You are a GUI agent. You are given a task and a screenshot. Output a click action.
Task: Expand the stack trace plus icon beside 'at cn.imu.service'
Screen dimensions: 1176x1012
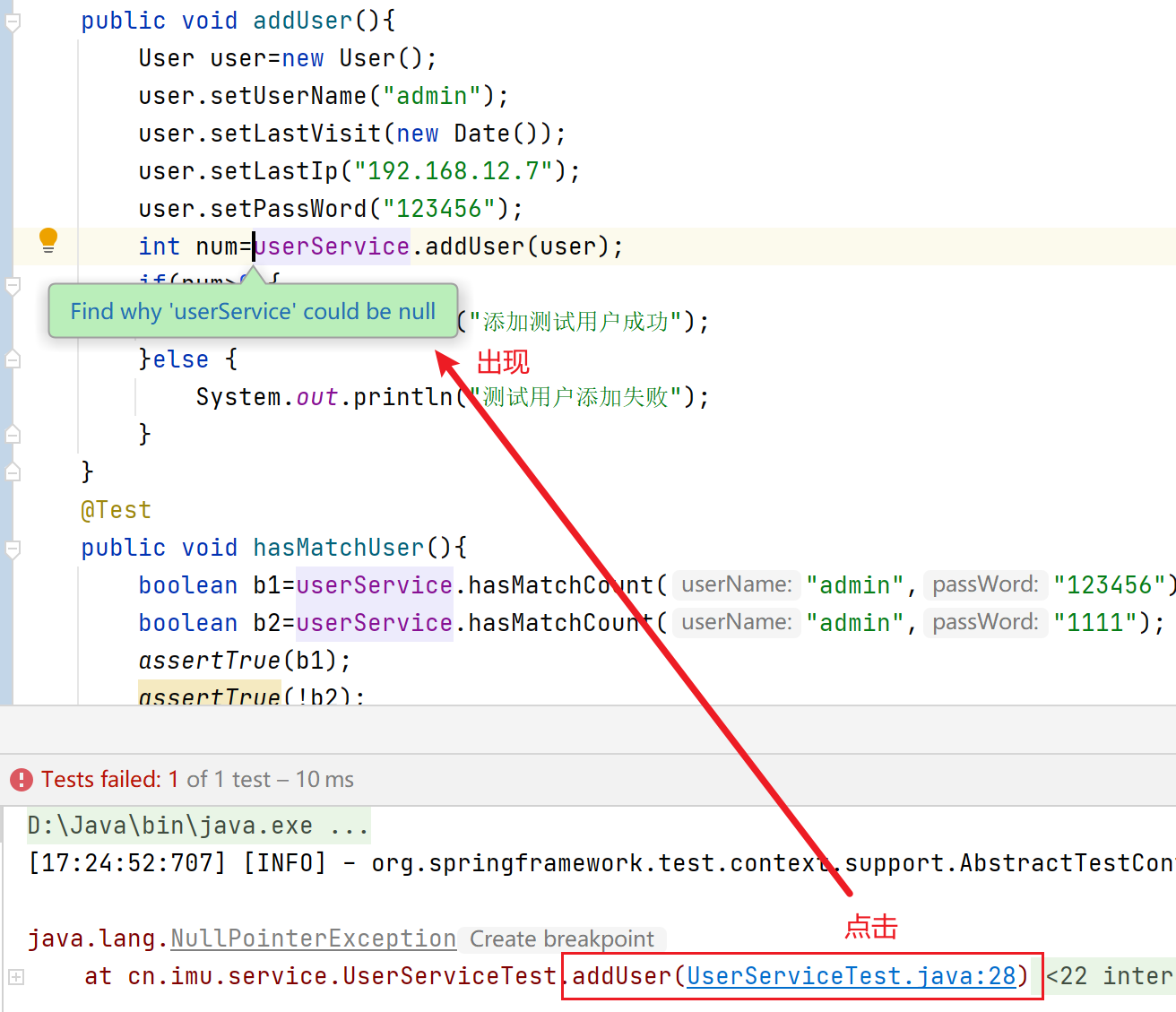16,976
